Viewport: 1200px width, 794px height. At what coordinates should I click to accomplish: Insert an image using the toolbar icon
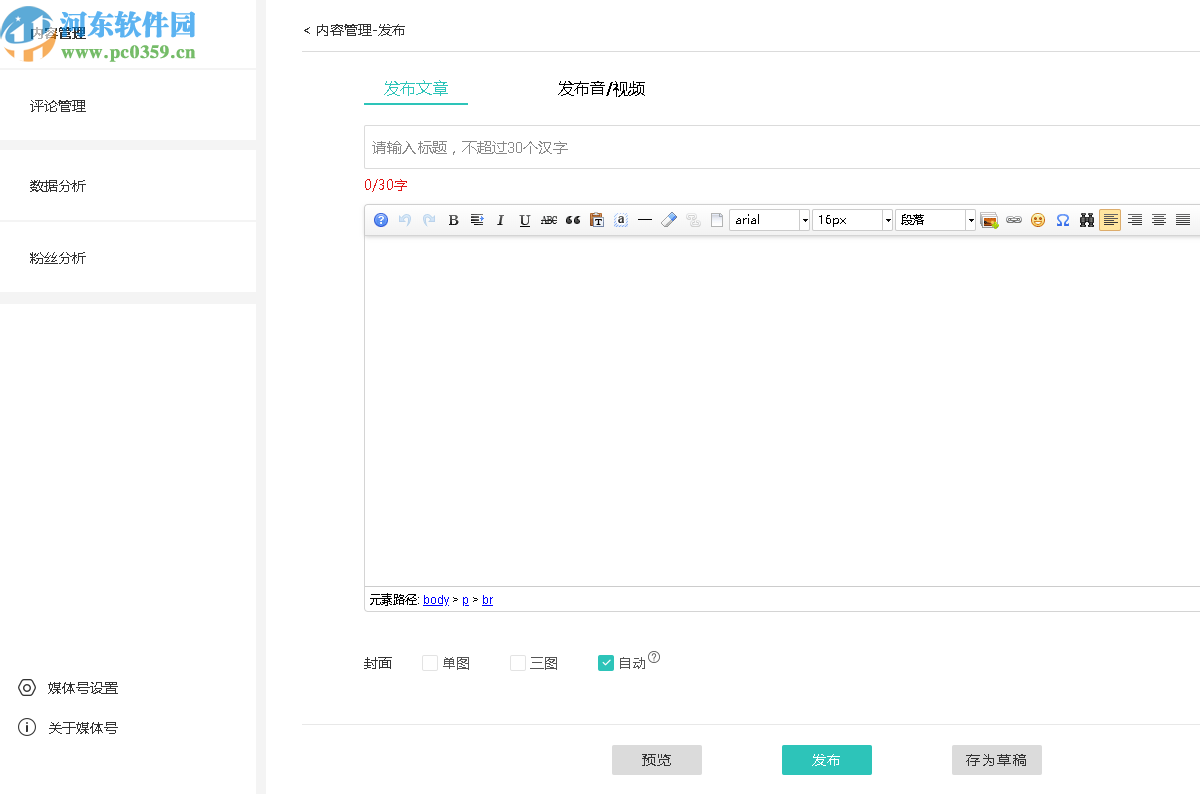click(989, 220)
